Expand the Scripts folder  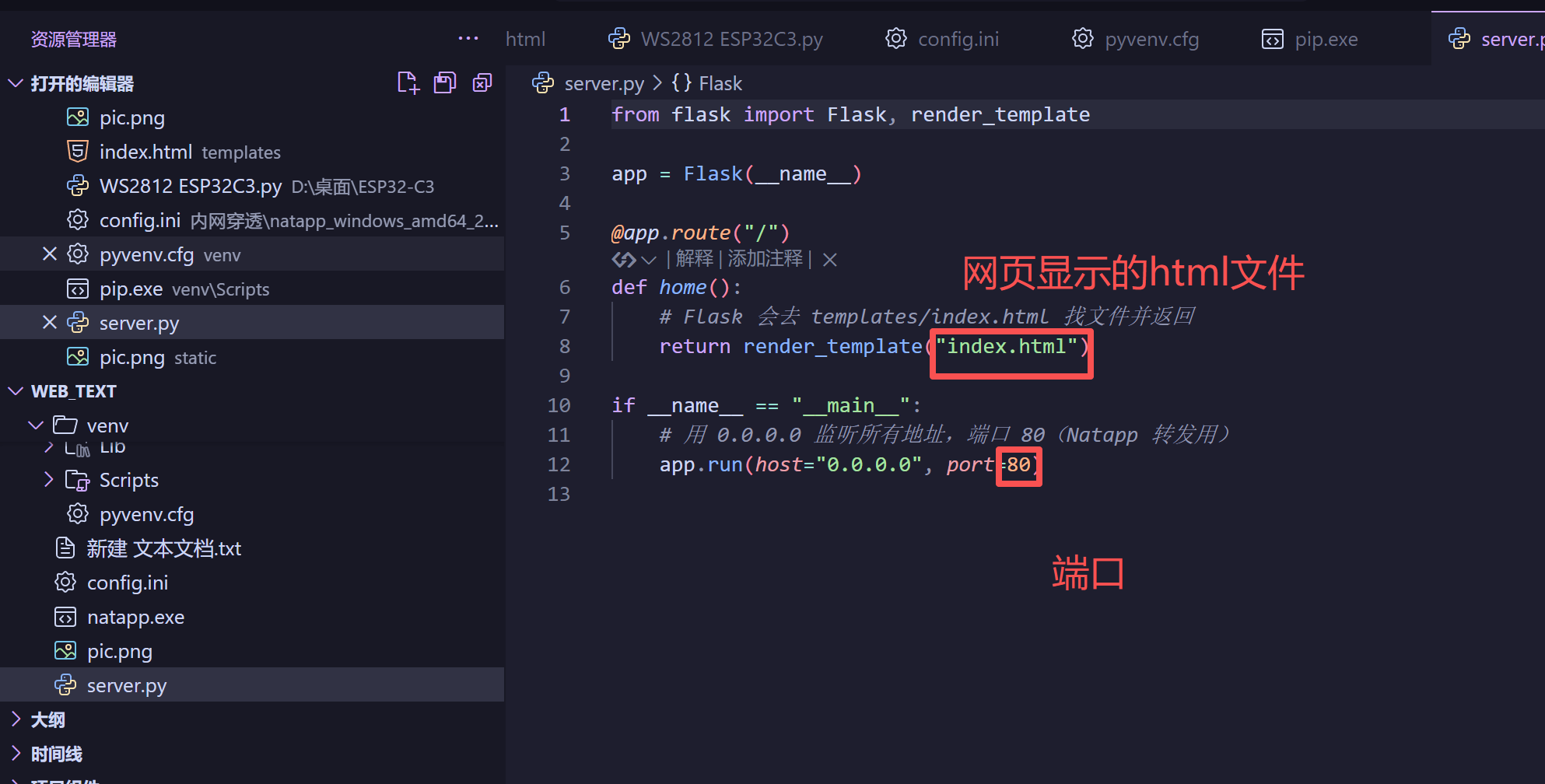click(48, 479)
